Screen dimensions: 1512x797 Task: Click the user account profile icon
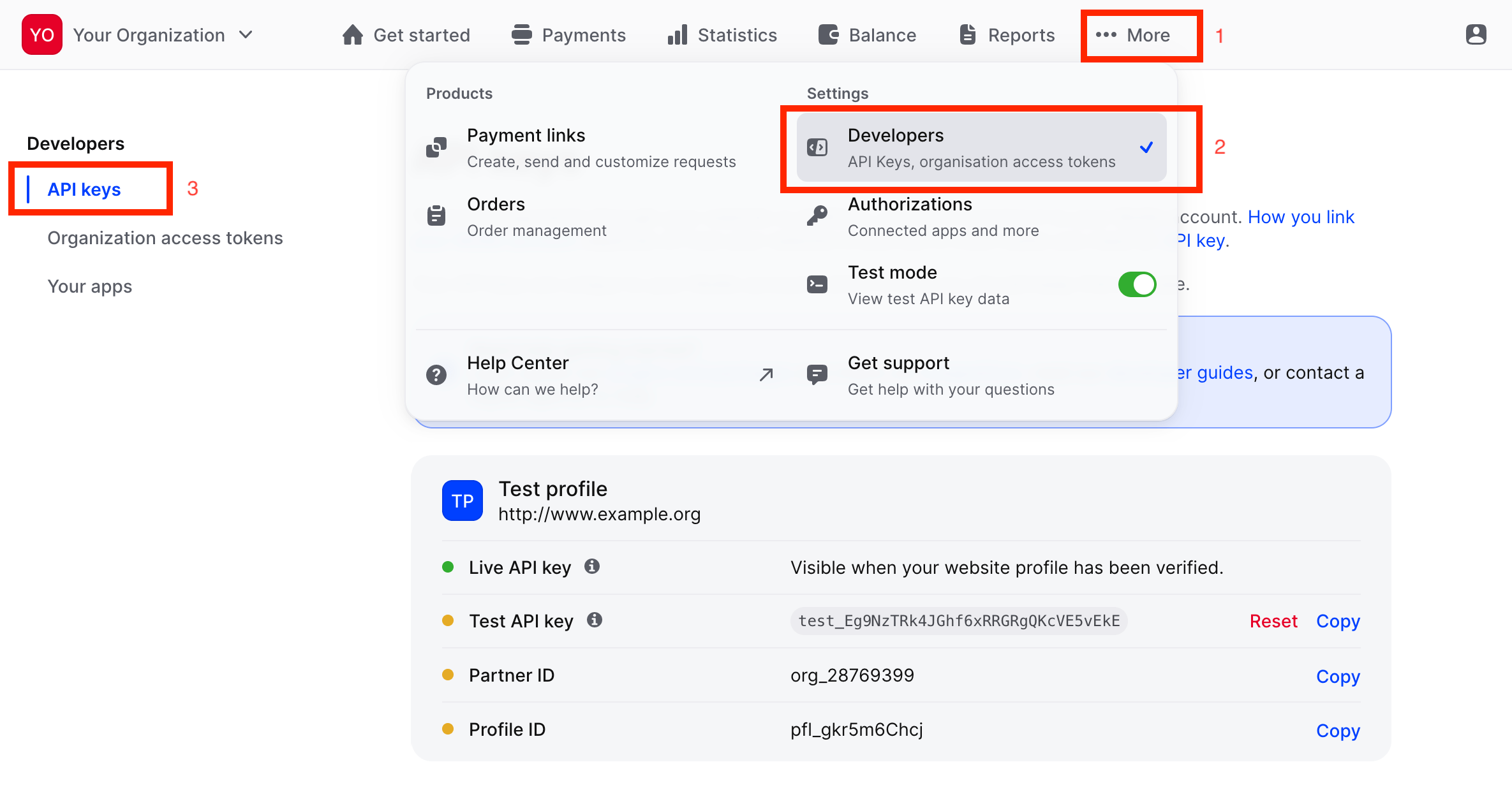click(1476, 34)
